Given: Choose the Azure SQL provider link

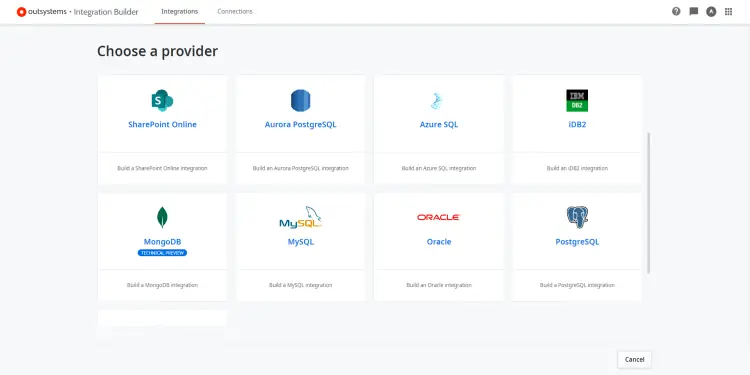Looking at the screenshot, I should click(439, 124).
